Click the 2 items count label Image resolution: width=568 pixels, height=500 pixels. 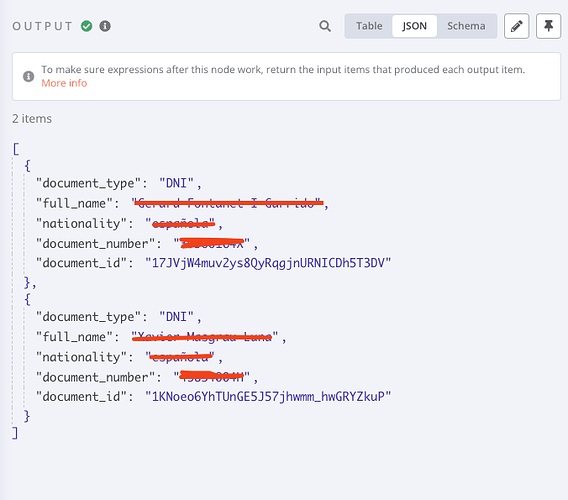coord(32,119)
